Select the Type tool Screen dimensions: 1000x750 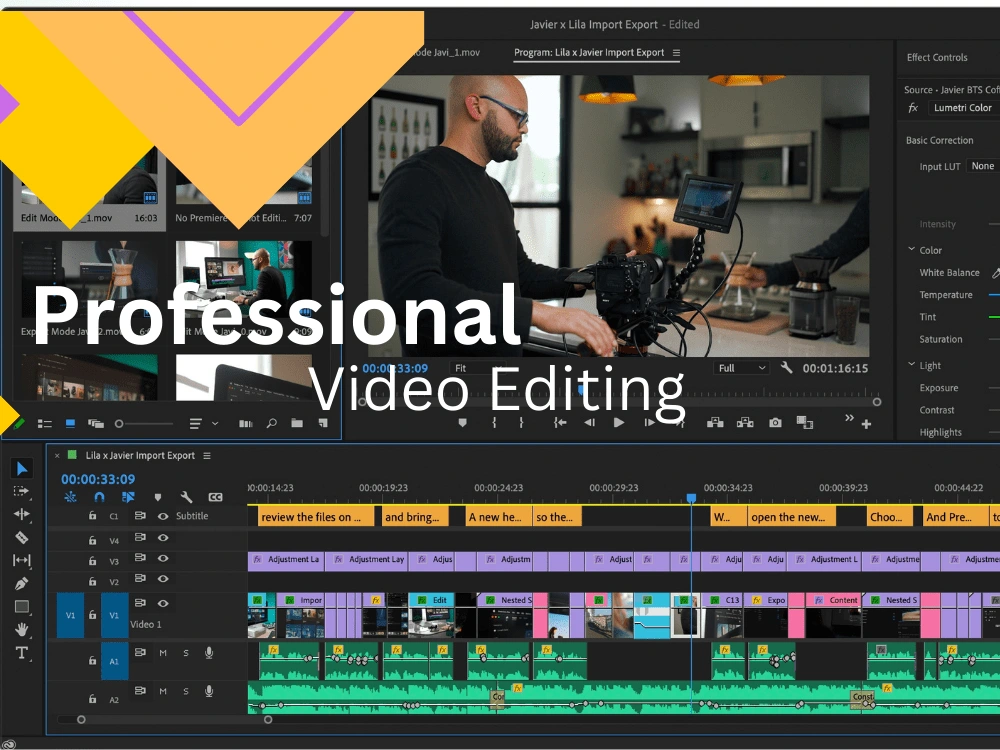(x=22, y=652)
